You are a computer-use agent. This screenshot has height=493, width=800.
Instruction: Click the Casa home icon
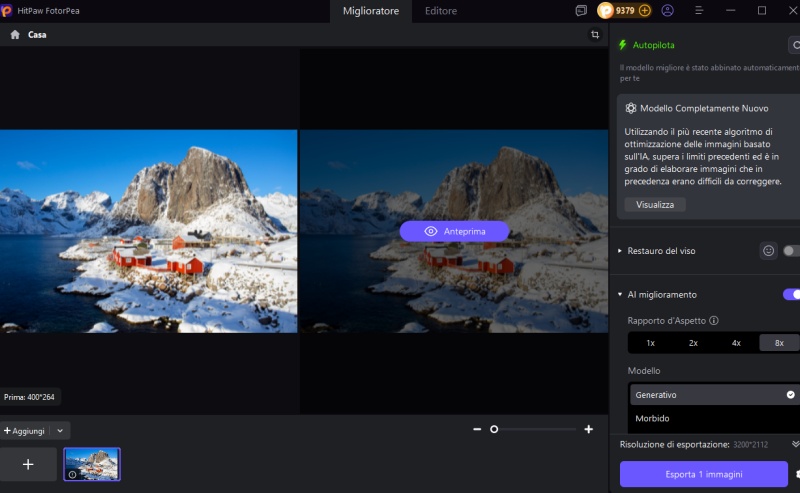(x=15, y=35)
